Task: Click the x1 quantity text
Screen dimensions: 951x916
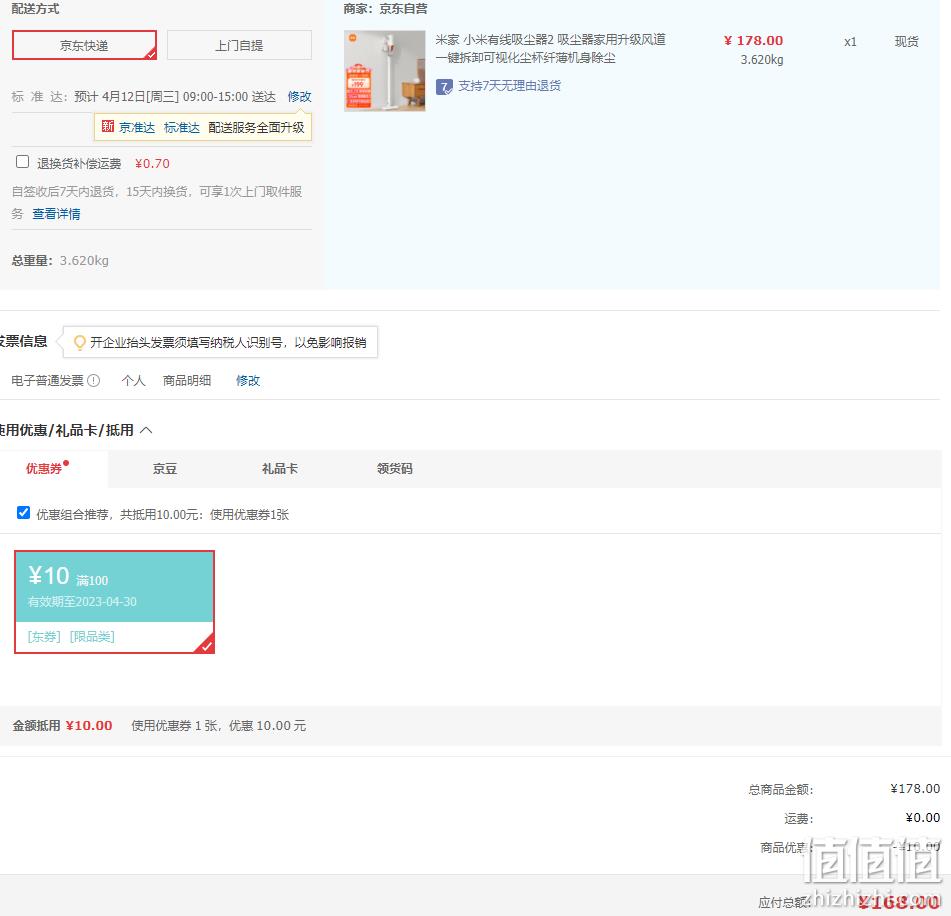Action: click(850, 42)
